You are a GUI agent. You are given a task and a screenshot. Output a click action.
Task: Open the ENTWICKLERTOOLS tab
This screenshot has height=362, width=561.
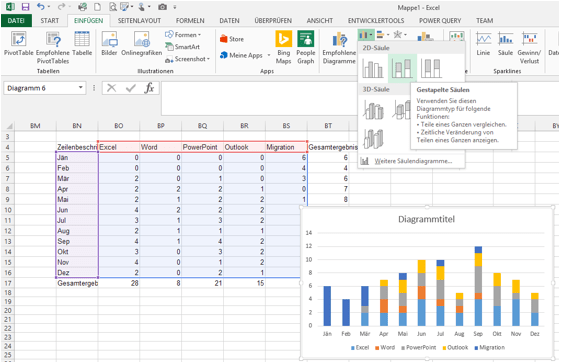click(376, 21)
